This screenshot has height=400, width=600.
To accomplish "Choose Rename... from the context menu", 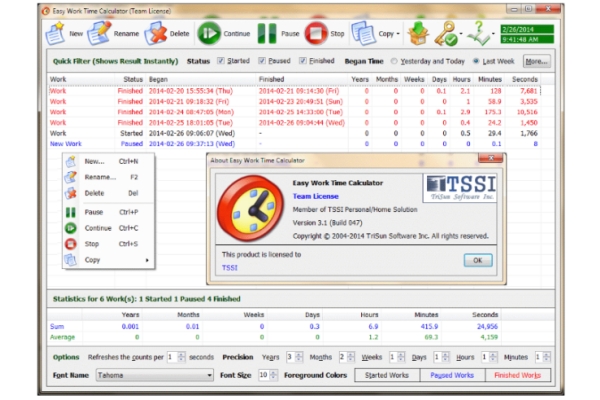I will click(x=100, y=177).
